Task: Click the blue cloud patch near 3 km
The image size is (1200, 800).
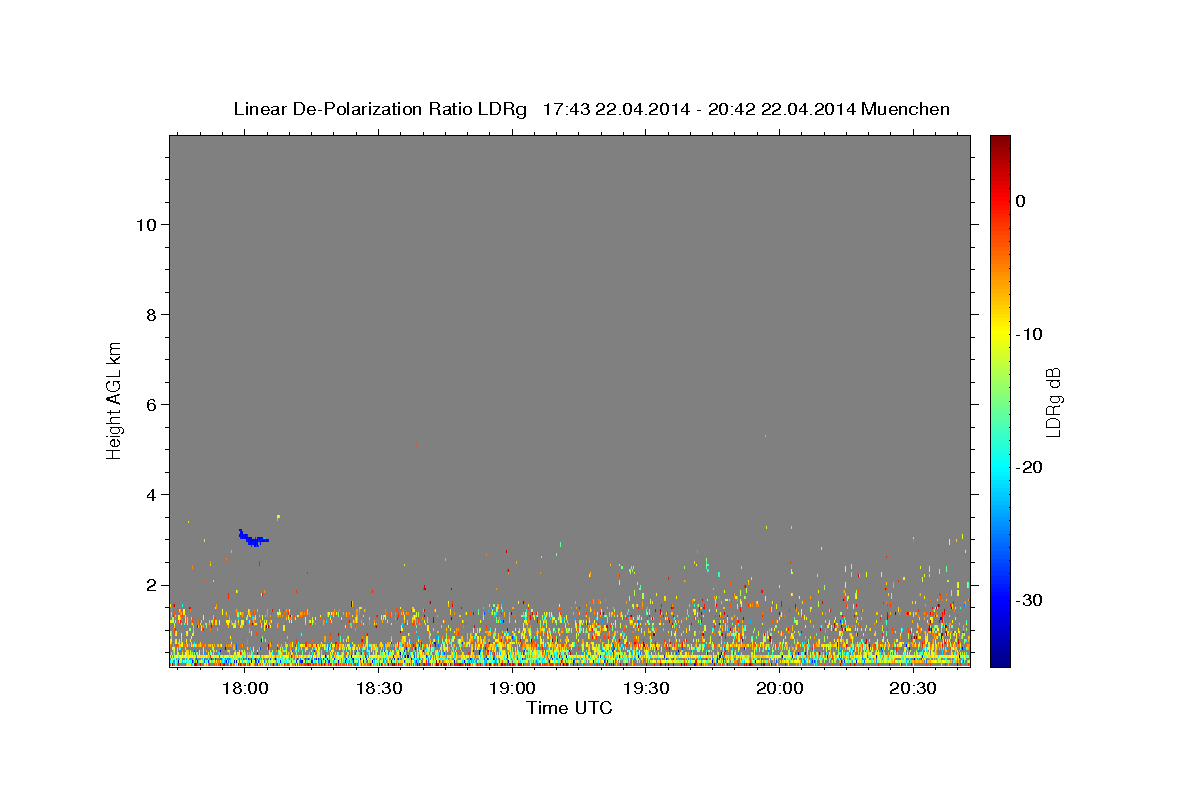Action: (x=253, y=539)
